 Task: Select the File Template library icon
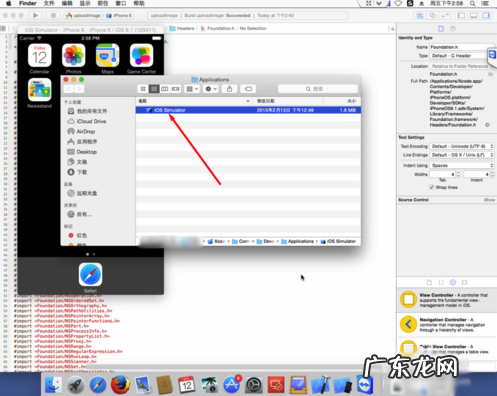(x=429, y=282)
